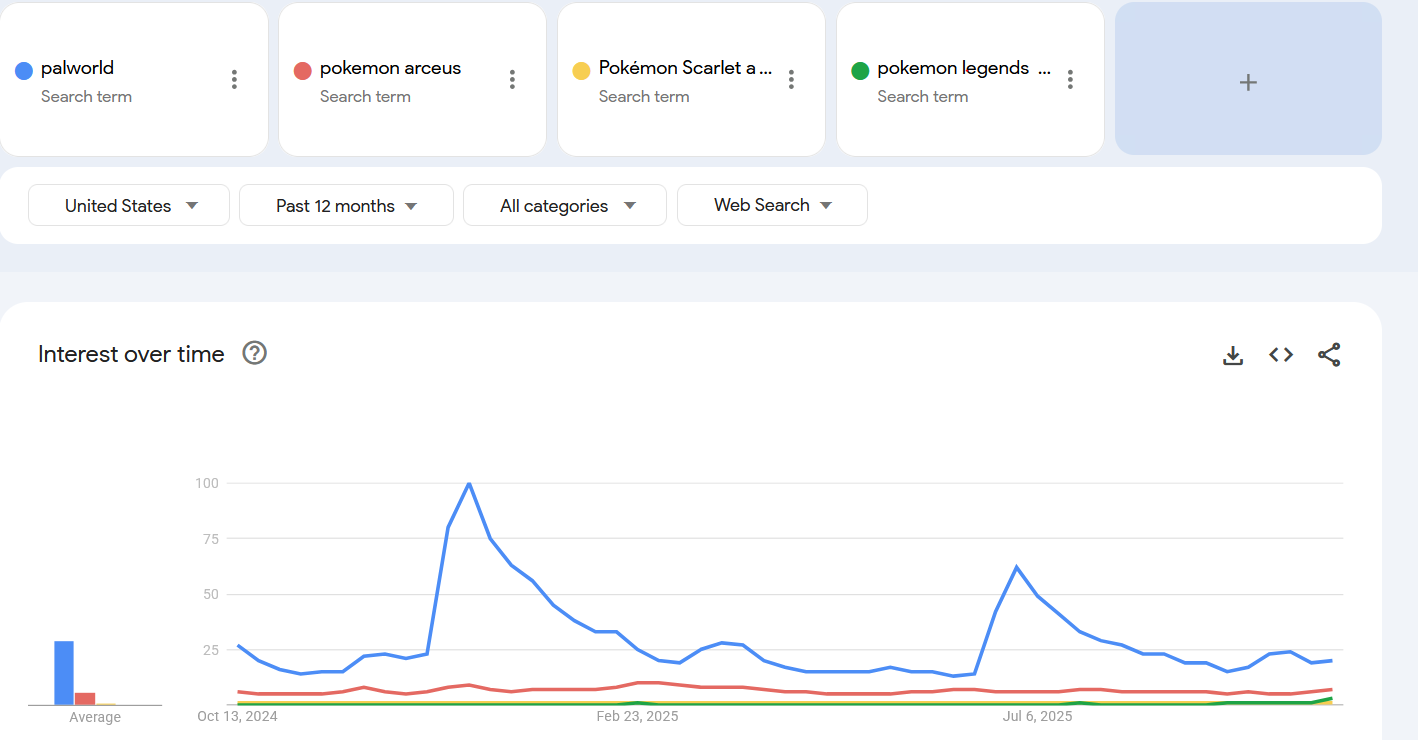
Task: Click the red pokemon arceus dot
Action: pyautogui.click(x=303, y=70)
